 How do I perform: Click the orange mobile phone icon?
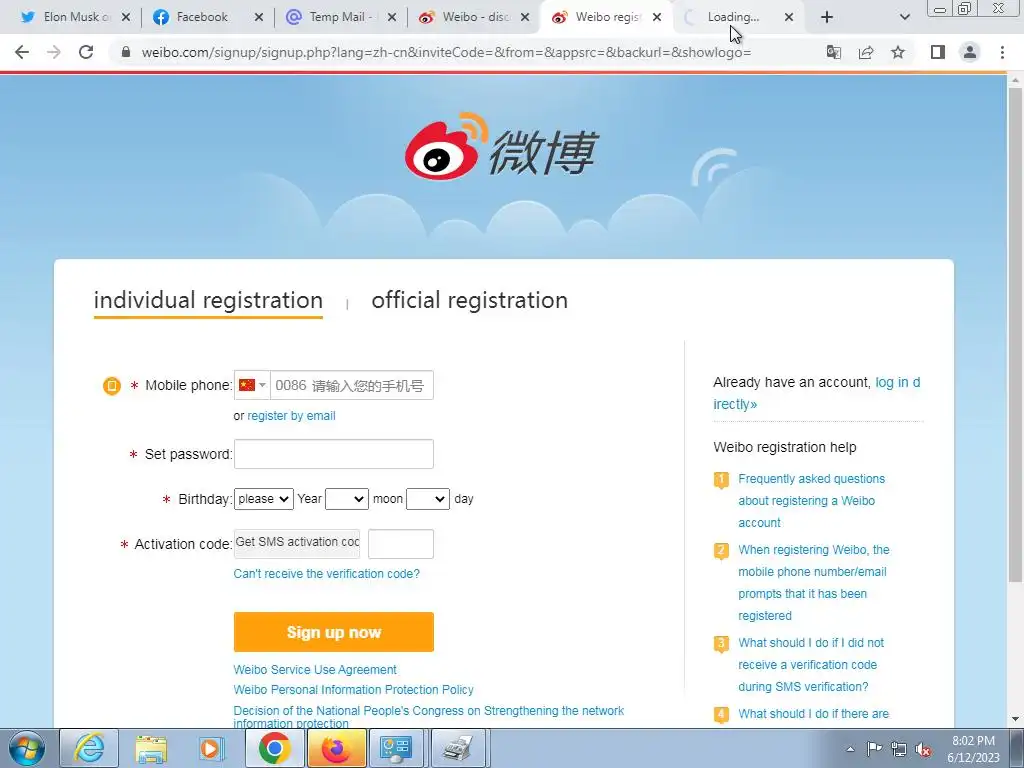[x=112, y=386]
